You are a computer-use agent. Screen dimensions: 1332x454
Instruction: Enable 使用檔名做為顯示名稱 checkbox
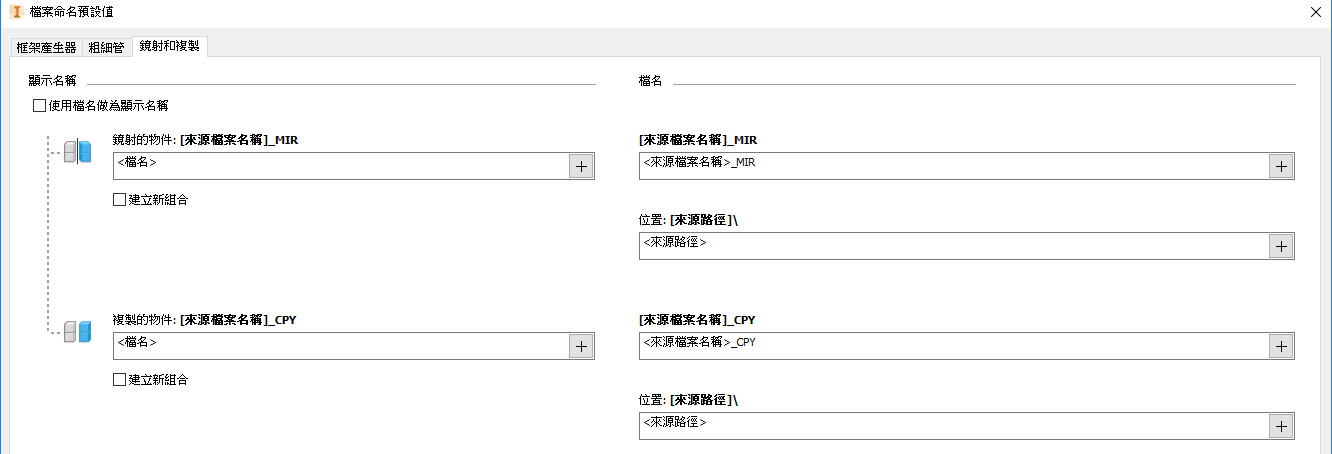[x=40, y=105]
